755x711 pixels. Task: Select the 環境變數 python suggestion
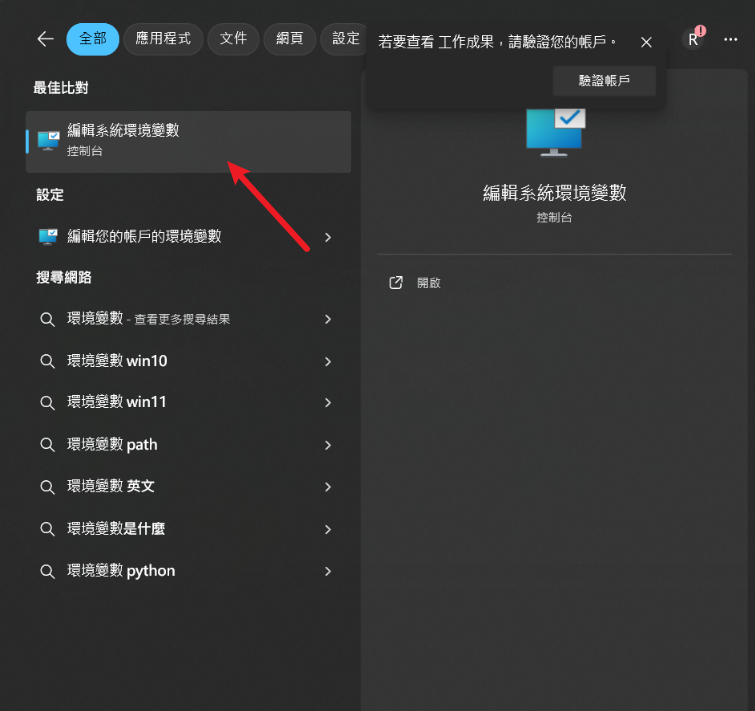[188, 571]
